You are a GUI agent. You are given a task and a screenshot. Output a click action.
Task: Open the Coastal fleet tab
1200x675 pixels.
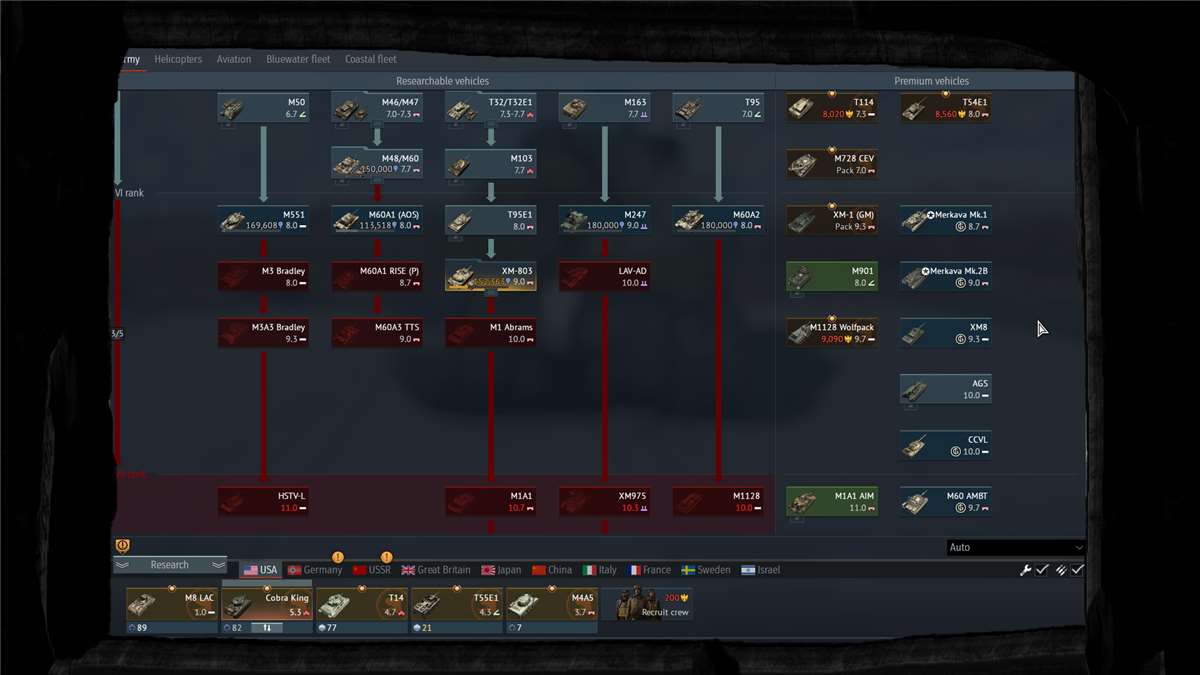click(371, 59)
